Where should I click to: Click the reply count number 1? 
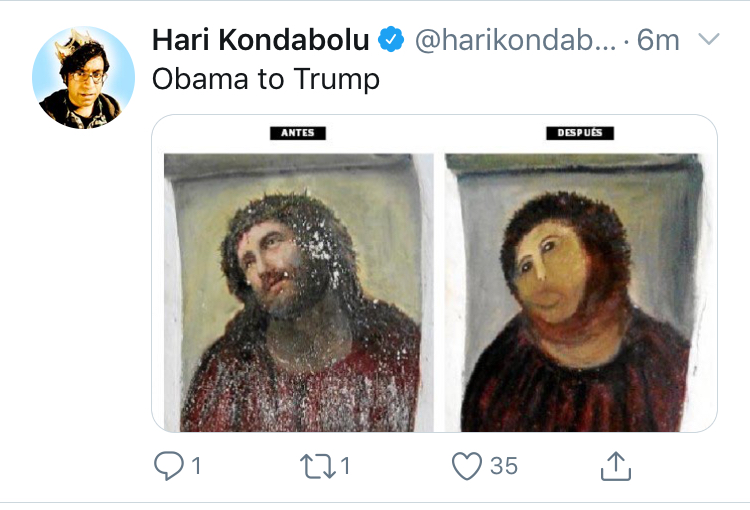[196, 466]
